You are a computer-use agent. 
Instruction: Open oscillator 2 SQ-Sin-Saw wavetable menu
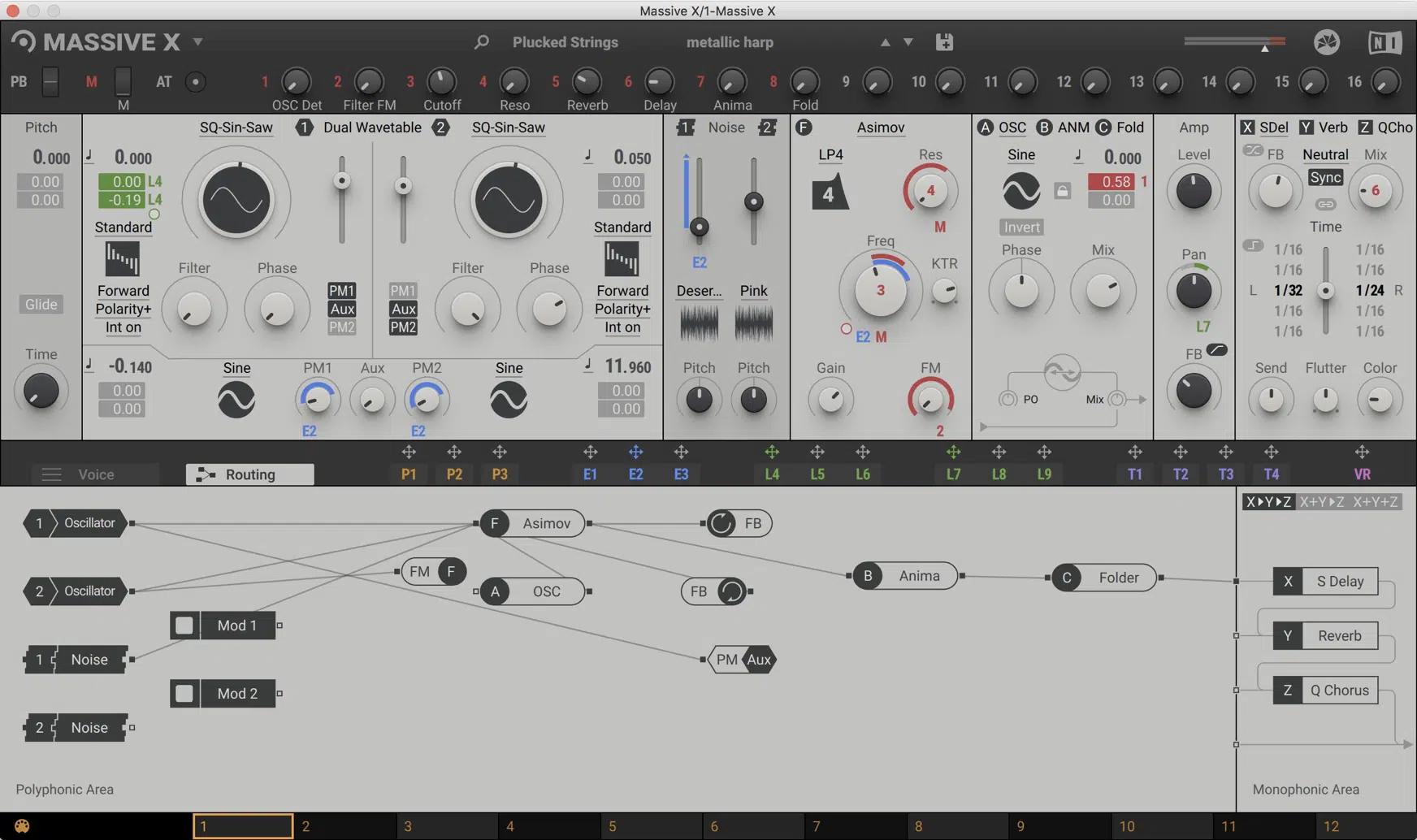pyautogui.click(x=509, y=128)
